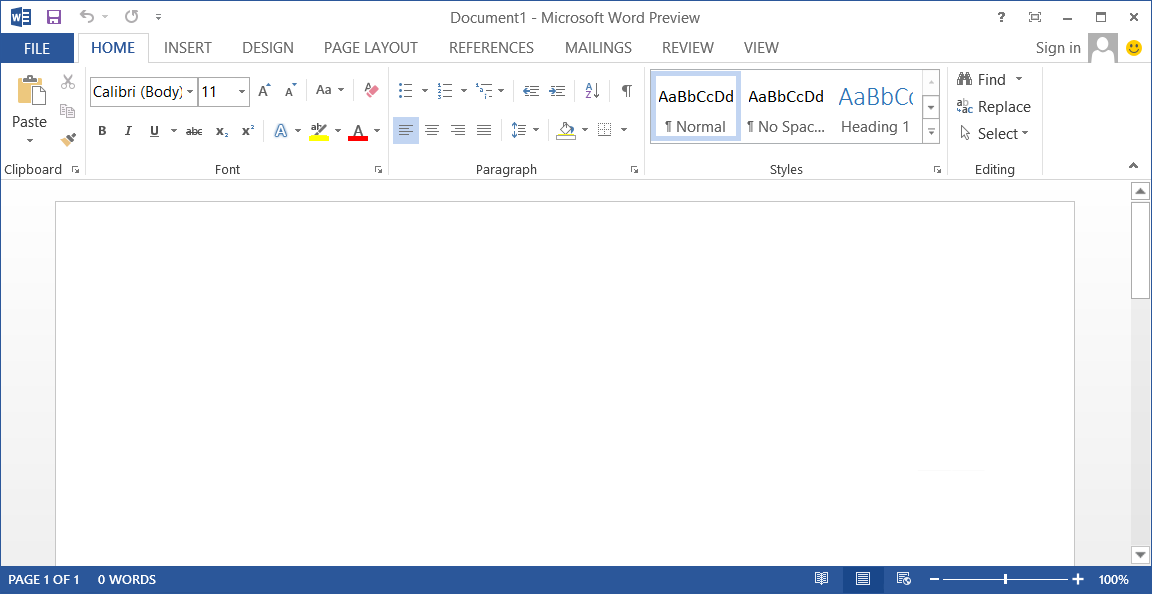Click the Replace button
Viewport: 1152px width, 594px height.
pos(994,107)
